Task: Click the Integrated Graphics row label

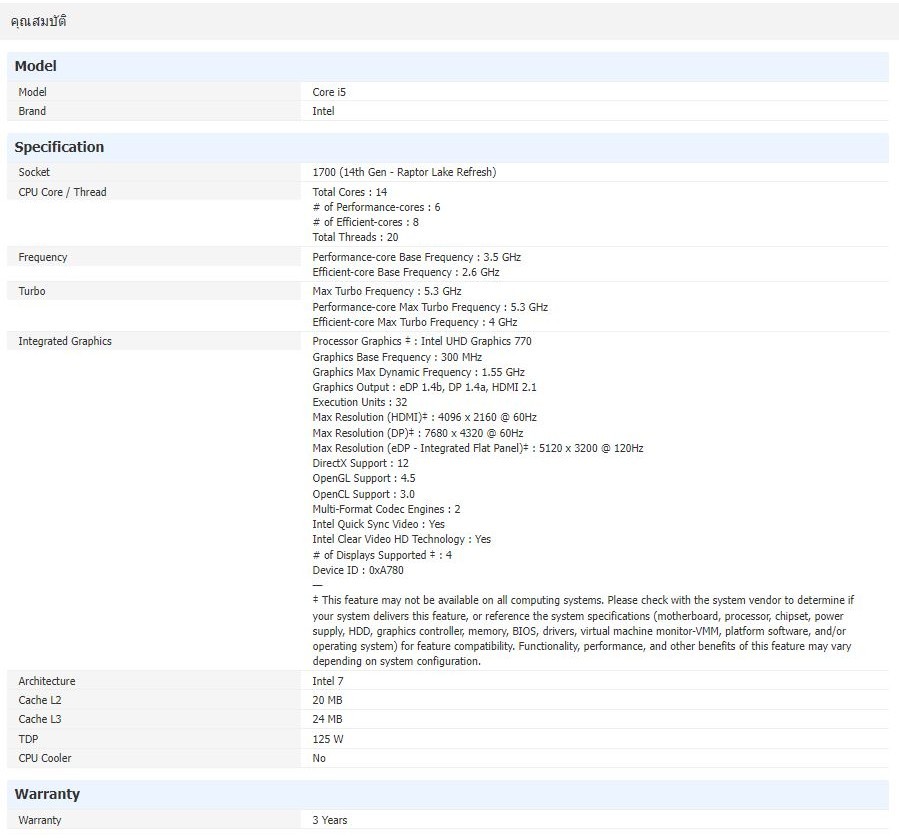Action: tap(65, 341)
